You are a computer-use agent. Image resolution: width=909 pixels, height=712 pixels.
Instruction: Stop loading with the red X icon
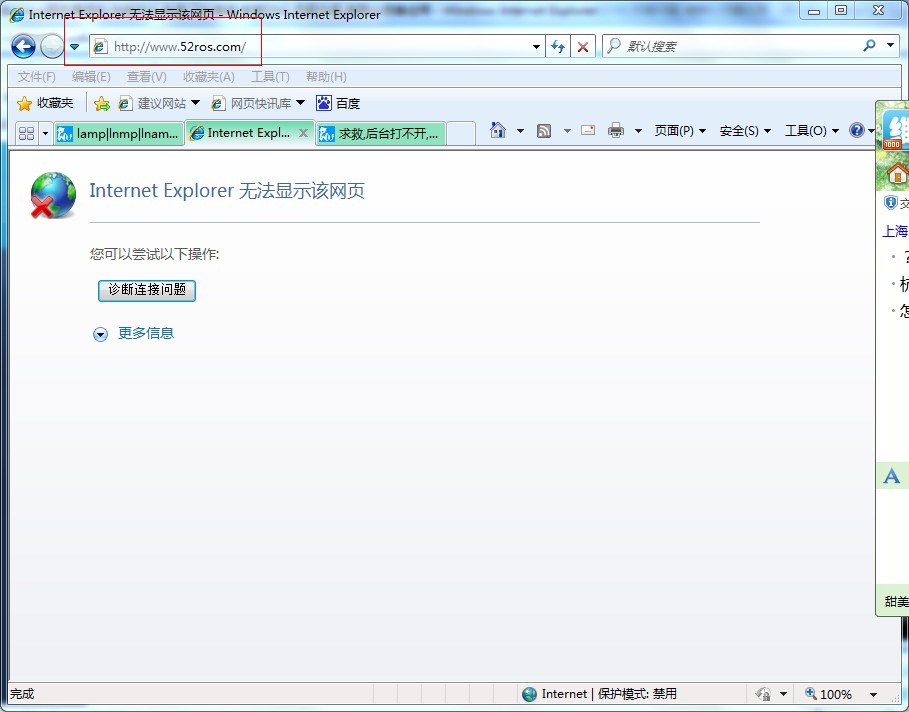[583, 47]
